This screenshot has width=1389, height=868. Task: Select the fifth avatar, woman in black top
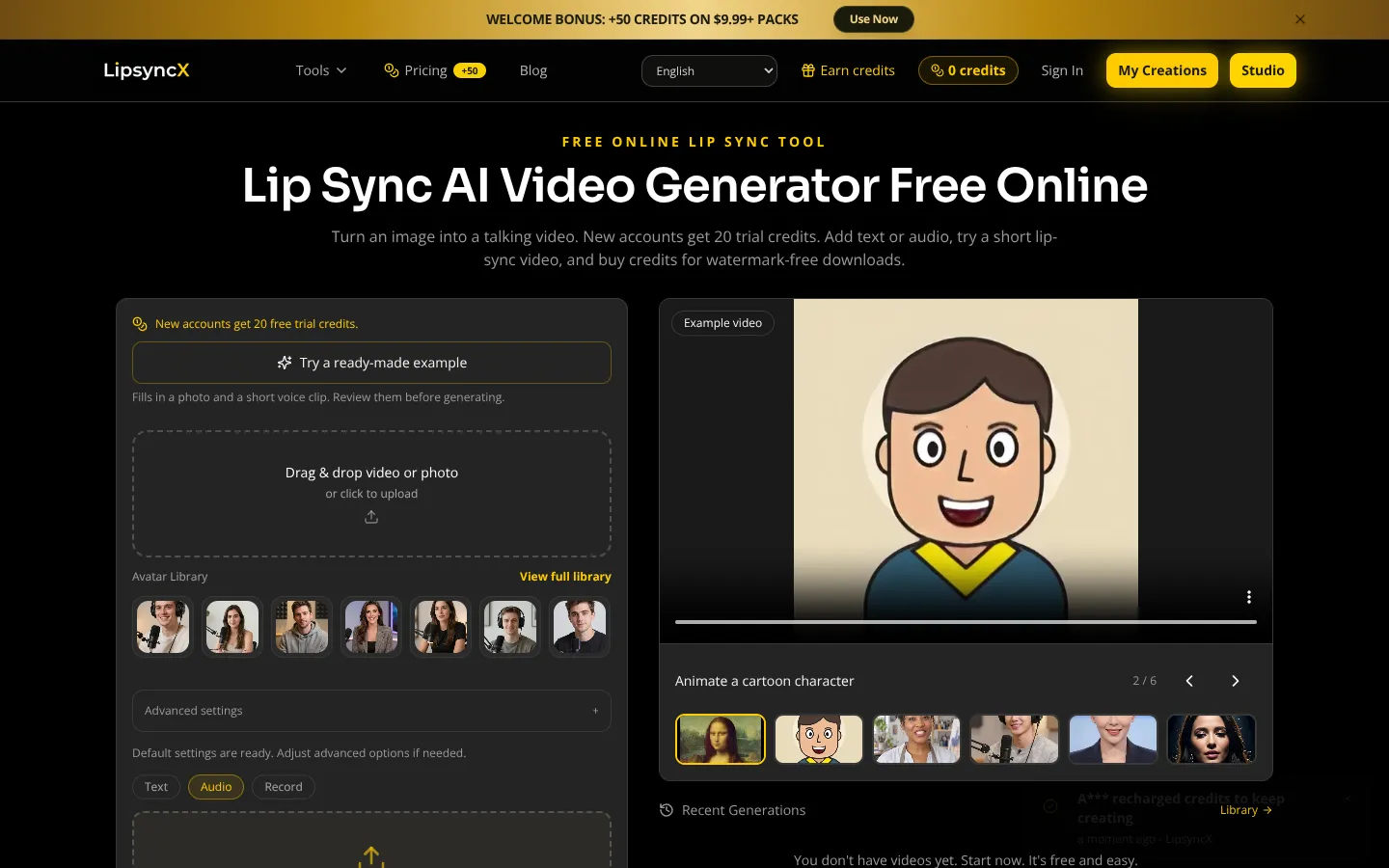441,627
